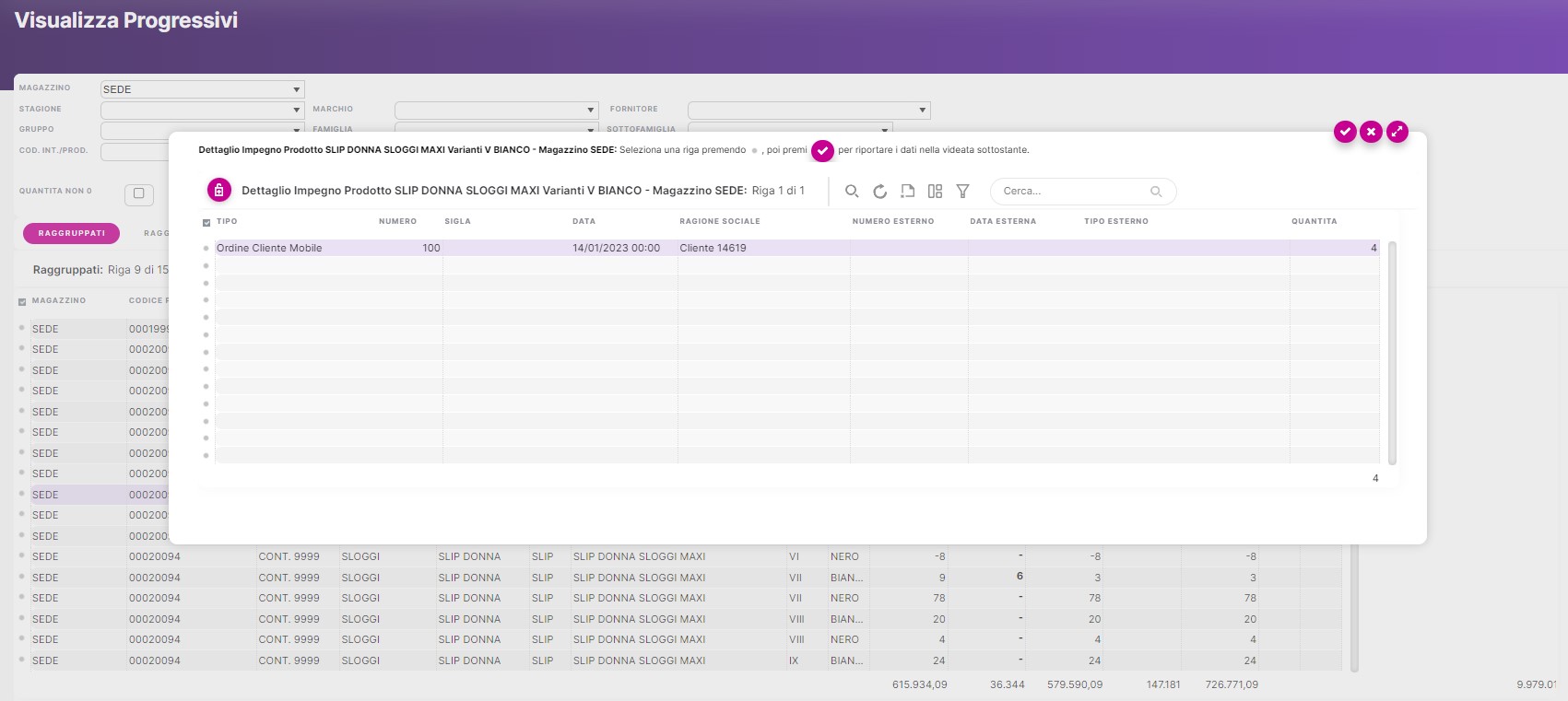Expand the dialog to fullscreen
This screenshot has height=701, width=1568.
pyautogui.click(x=1397, y=132)
